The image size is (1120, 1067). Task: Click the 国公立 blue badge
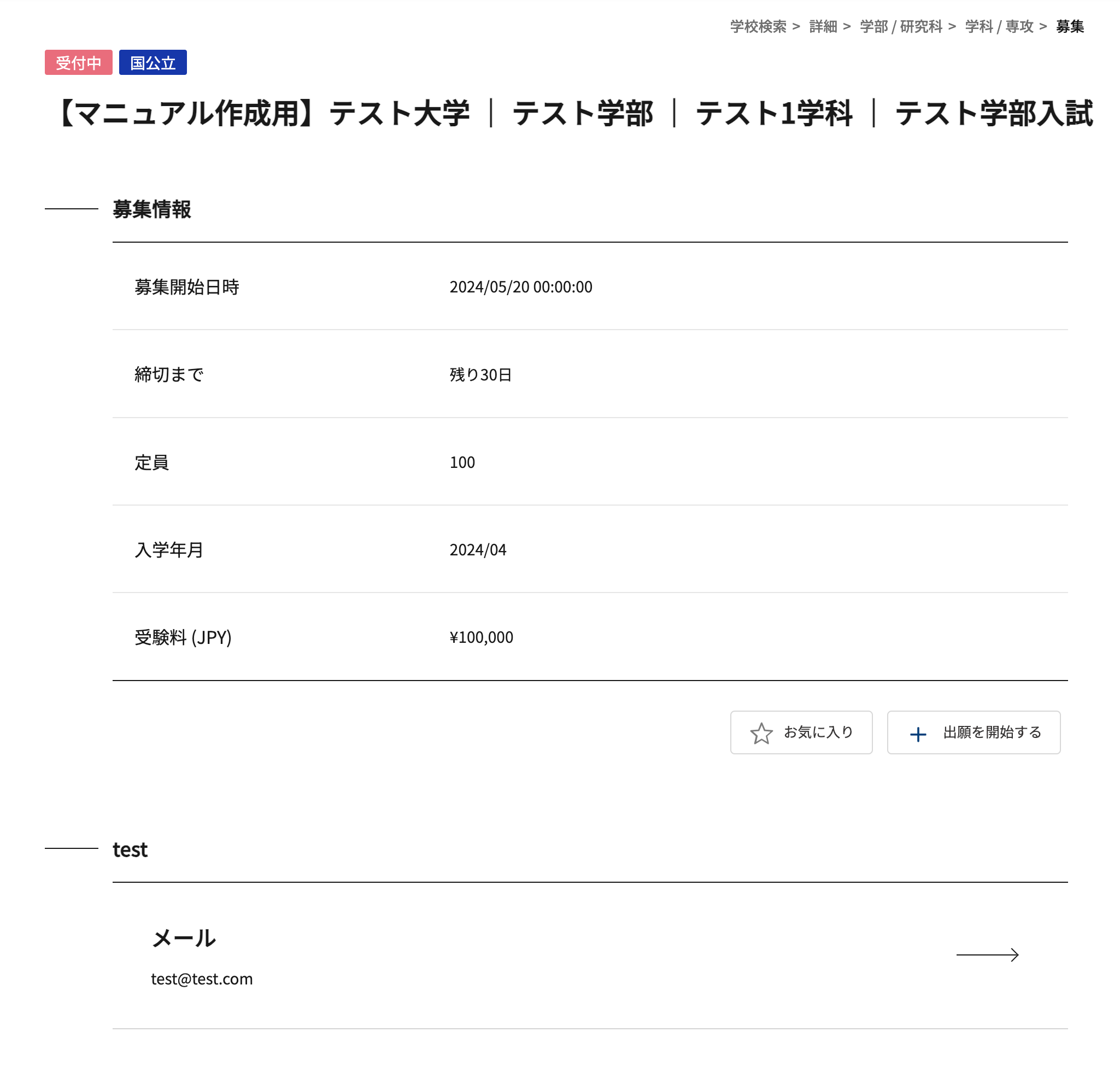click(x=153, y=62)
